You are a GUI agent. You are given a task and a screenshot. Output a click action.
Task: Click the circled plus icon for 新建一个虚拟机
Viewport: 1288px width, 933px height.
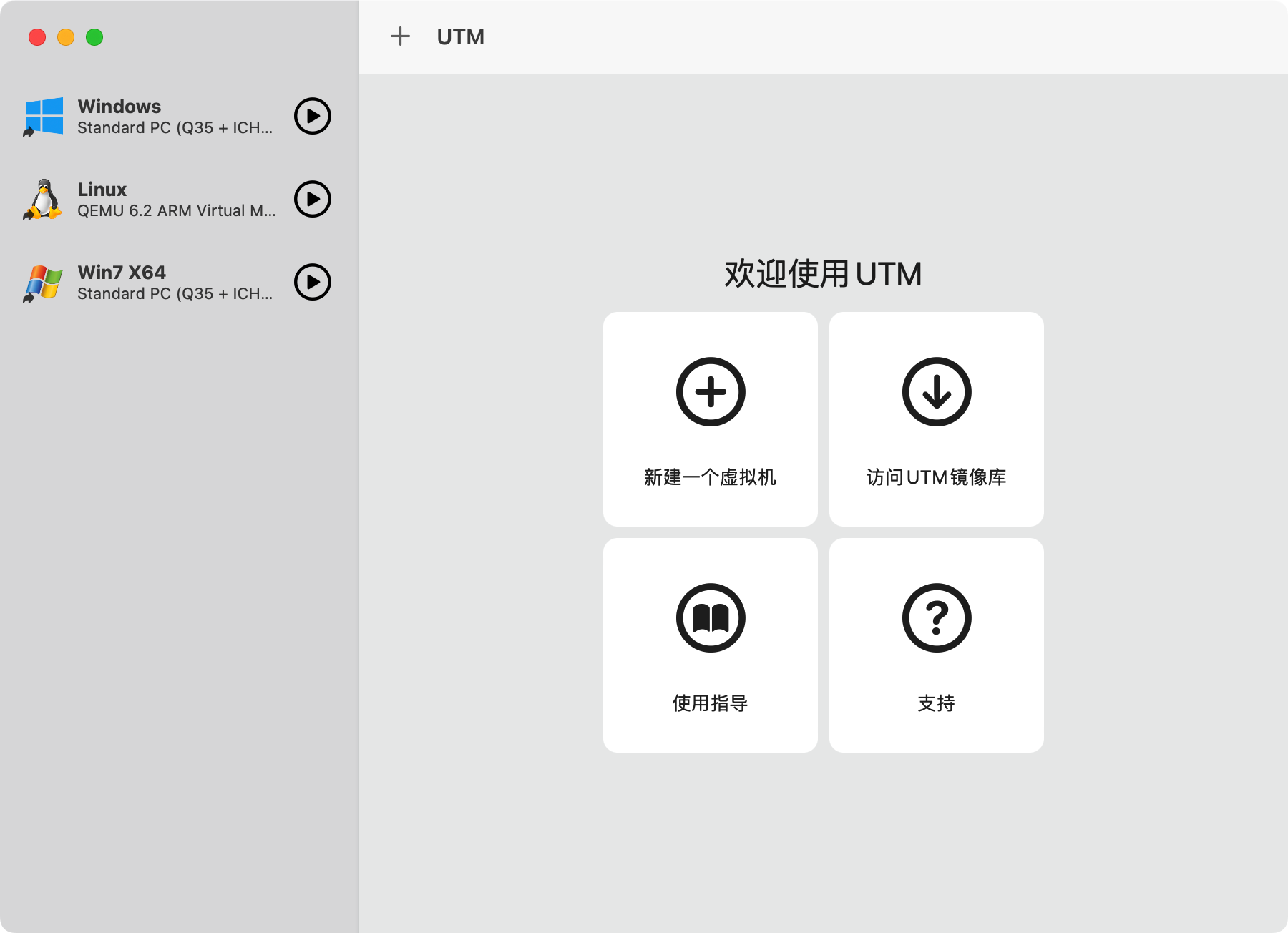(x=711, y=392)
